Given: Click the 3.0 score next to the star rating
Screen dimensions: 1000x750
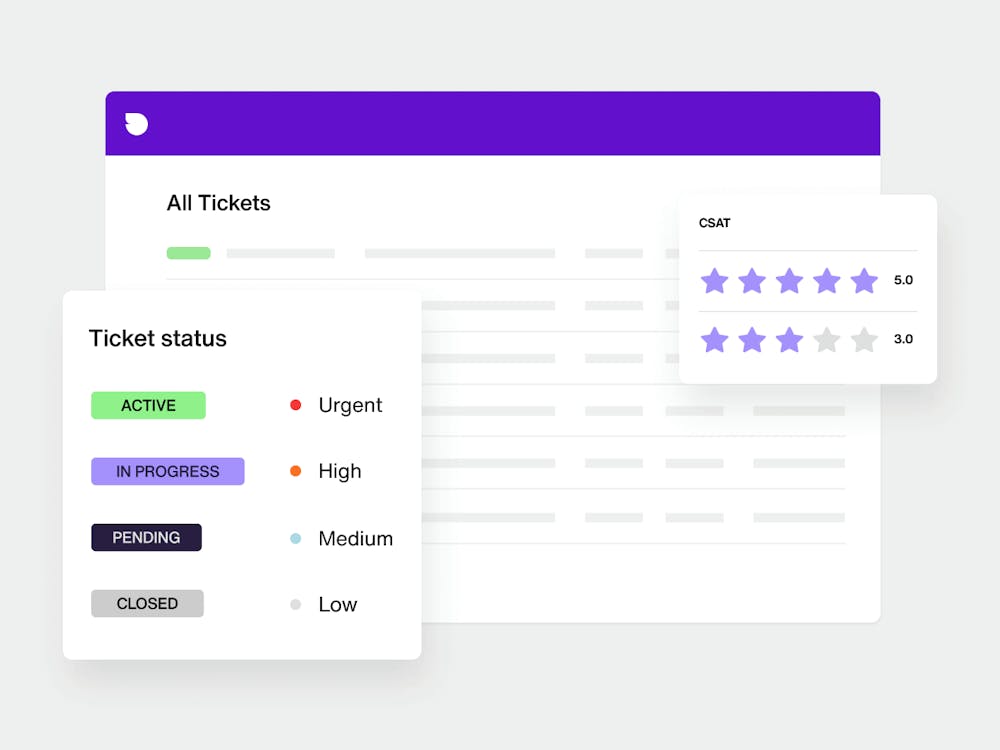Looking at the screenshot, I should 903,340.
